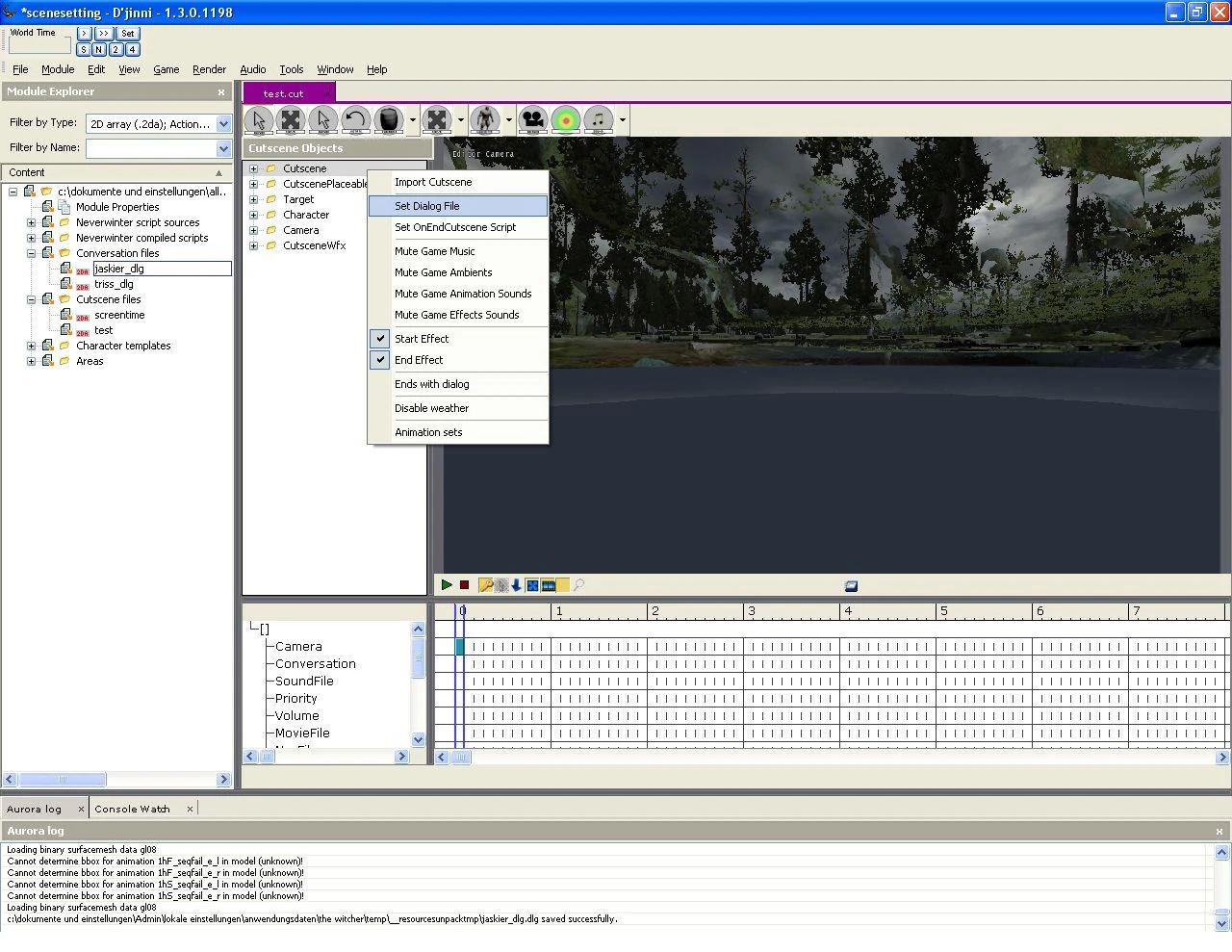Image resolution: width=1232 pixels, height=952 pixels.
Task: Click the Filter by Name input field
Action: [x=151, y=148]
